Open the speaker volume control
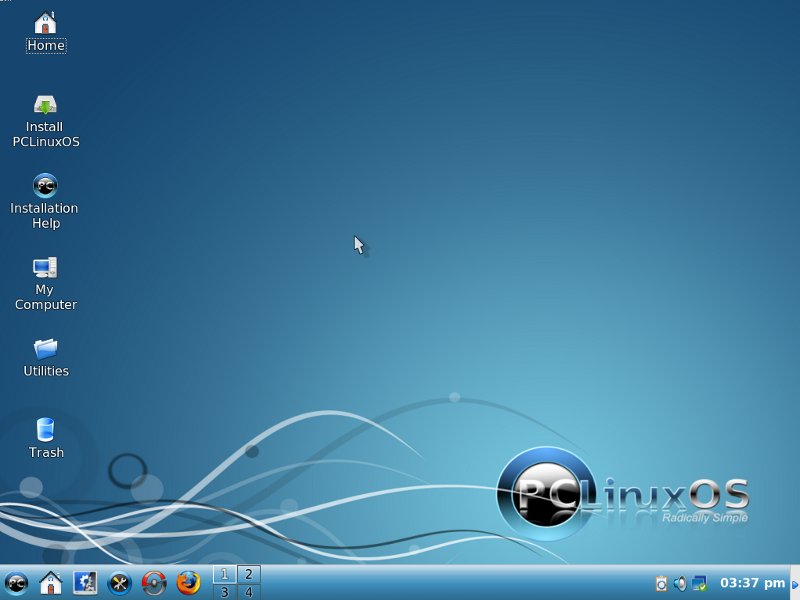The width and height of the screenshot is (800, 600). (680, 583)
